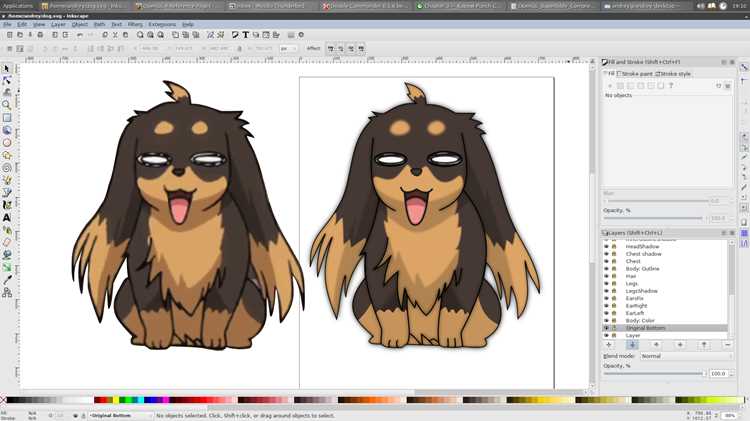Image resolution: width=750 pixels, height=421 pixels.
Task: Open the Filters menu
Action: point(135,24)
